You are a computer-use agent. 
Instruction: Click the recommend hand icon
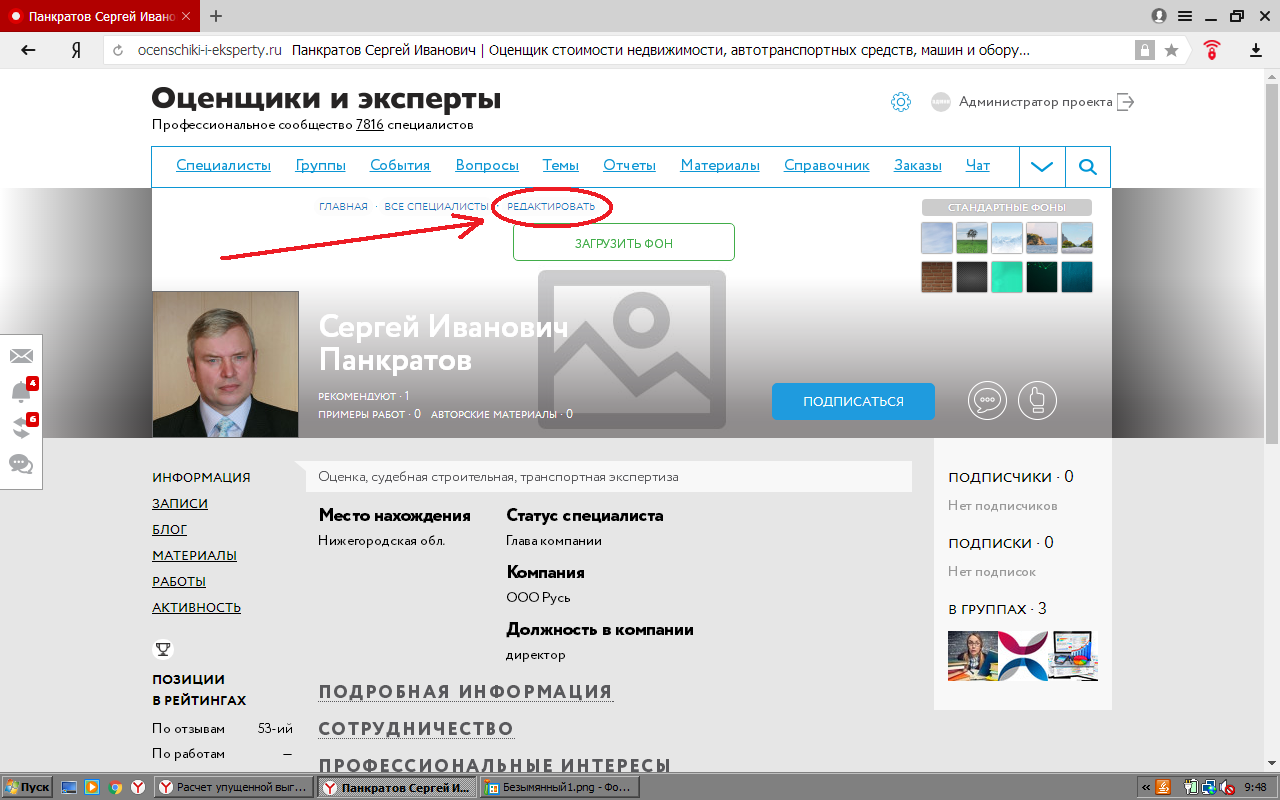click(x=1037, y=401)
